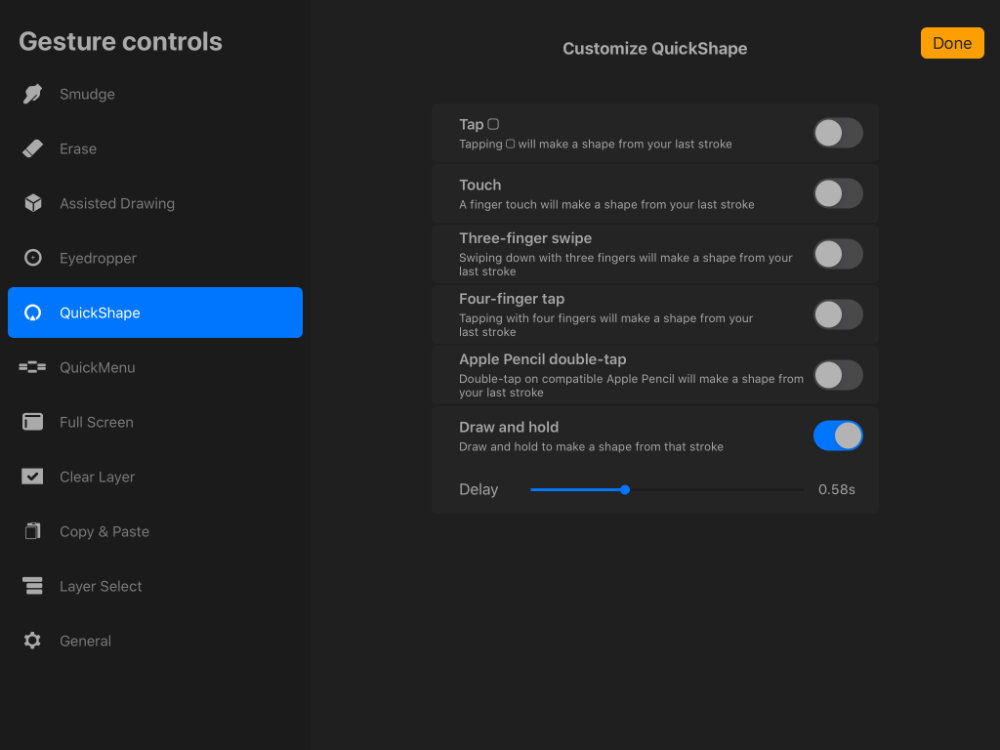Click the Clear Layer checkmark icon
Image resolution: width=1000 pixels, height=750 pixels.
point(33,476)
